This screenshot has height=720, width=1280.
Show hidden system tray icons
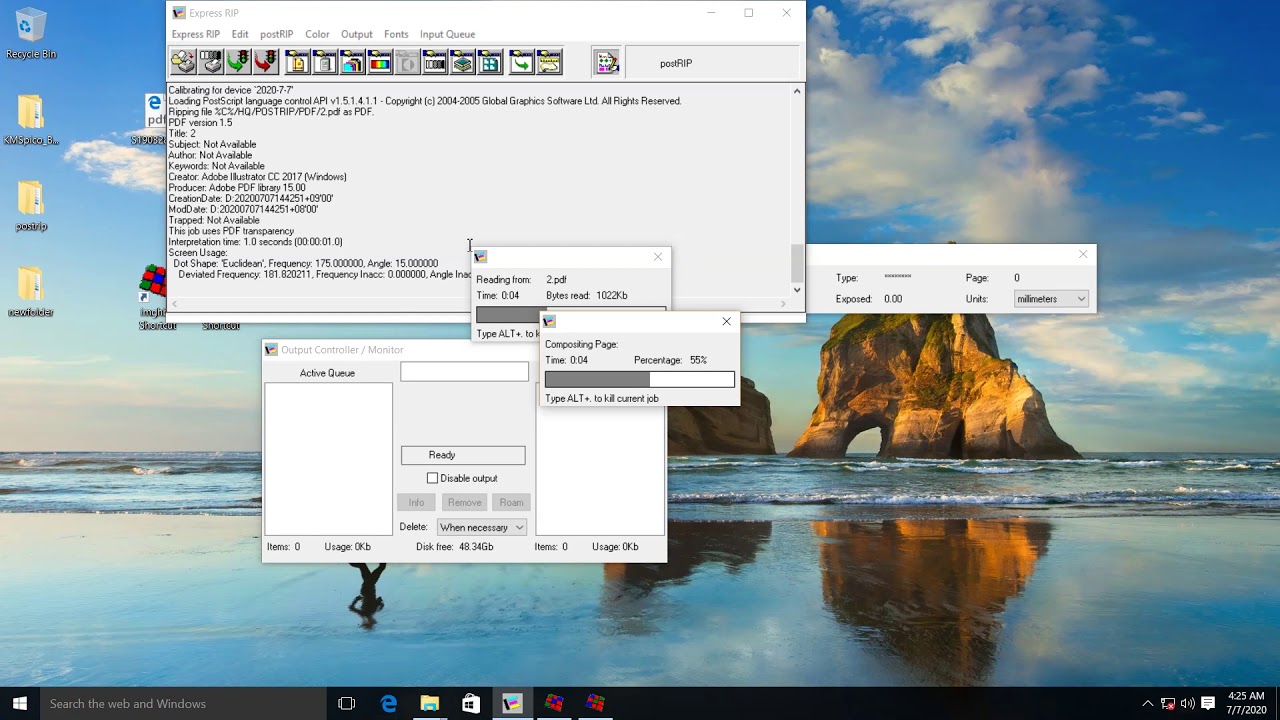coord(1147,704)
